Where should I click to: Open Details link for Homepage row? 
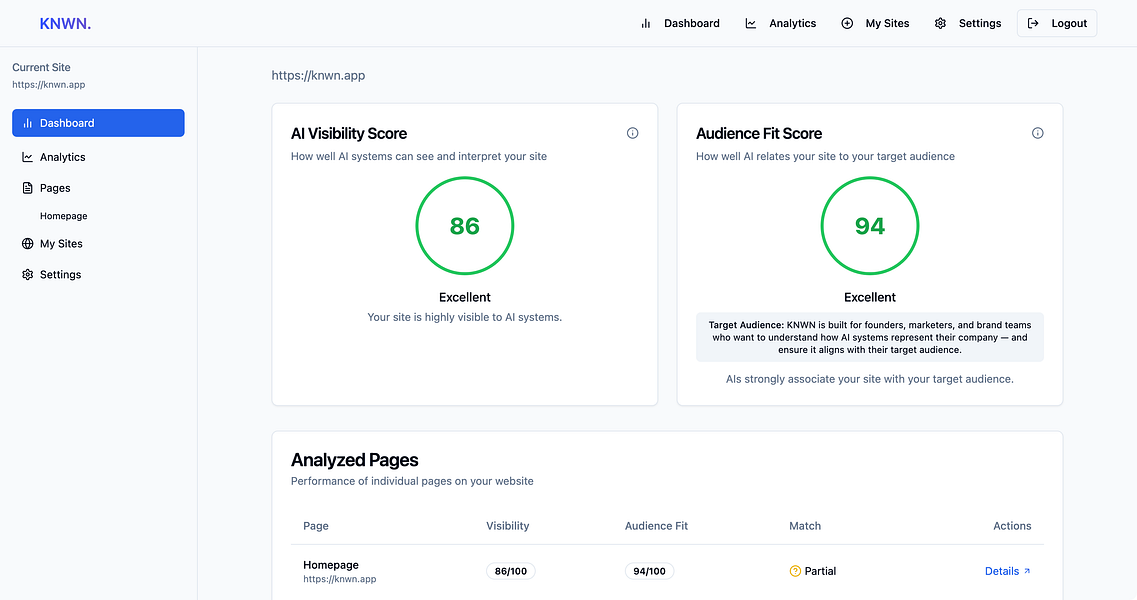pos(1007,571)
